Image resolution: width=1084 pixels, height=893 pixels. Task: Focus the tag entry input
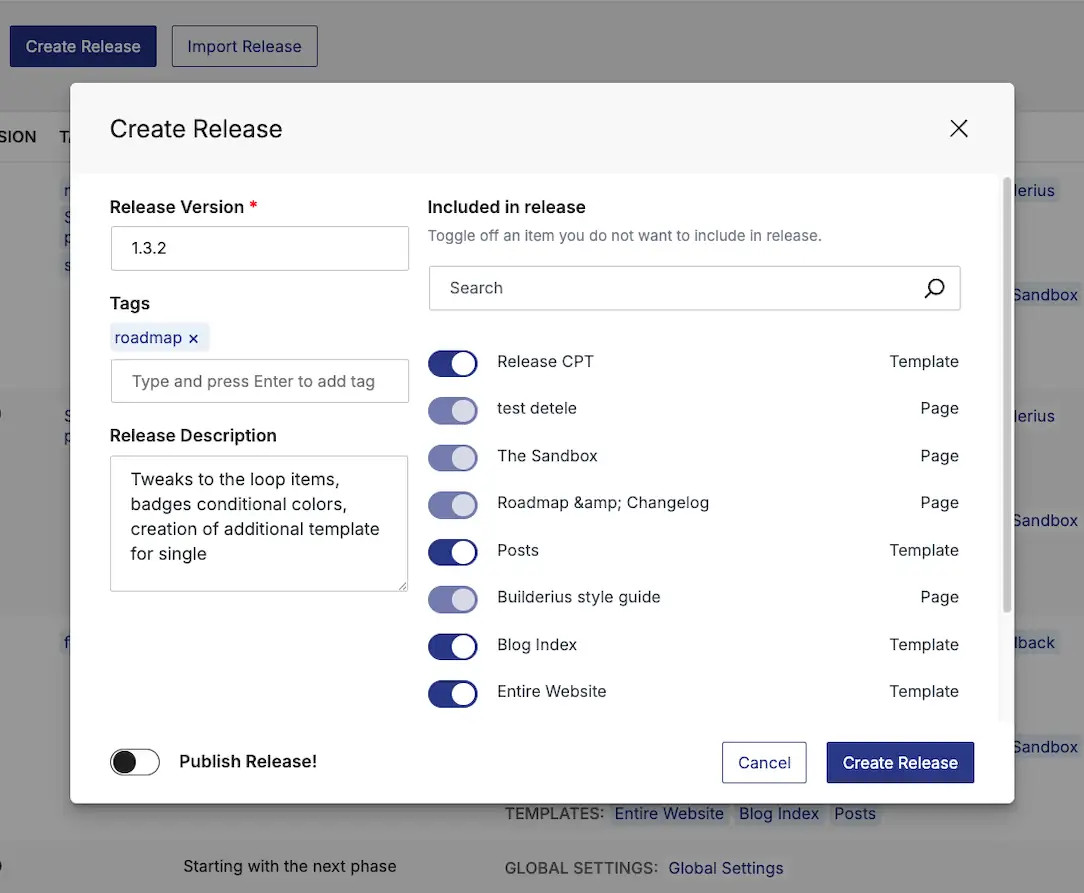[x=260, y=381]
